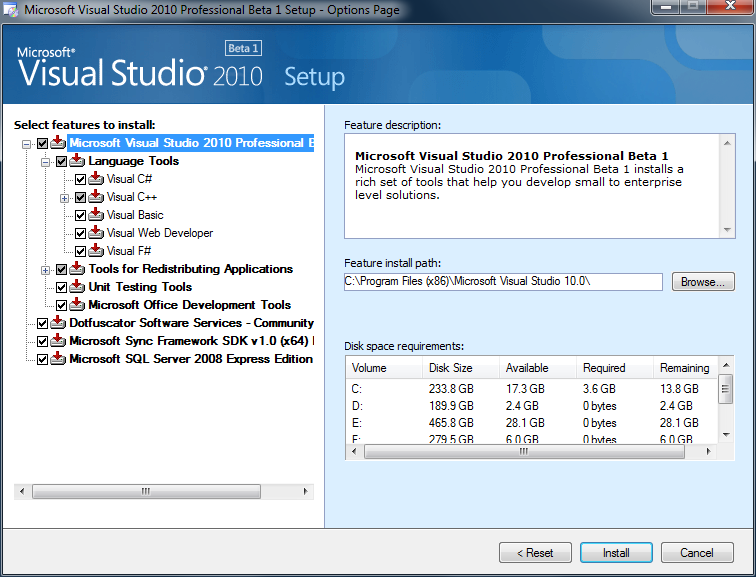The width and height of the screenshot is (756, 577).
Task: Click the setup window icon in title bar
Action: click(11, 10)
